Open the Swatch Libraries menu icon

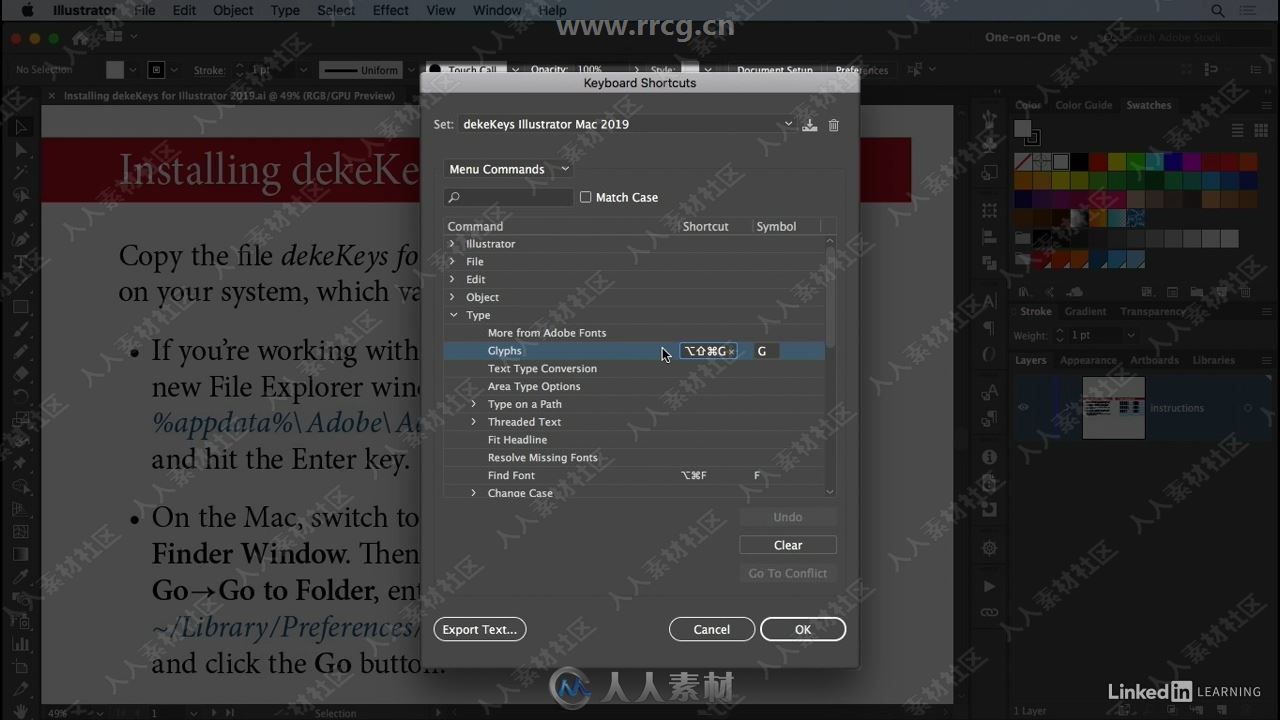tap(1024, 293)
